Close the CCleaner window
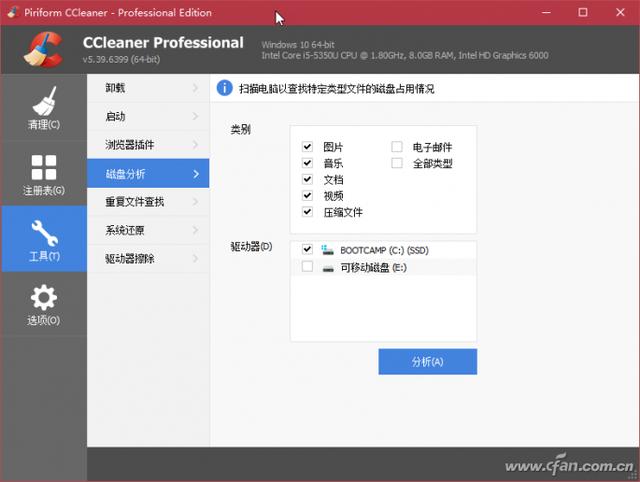Image resolution: width=640 pixels, height=482 pixels. click(620, 12)
